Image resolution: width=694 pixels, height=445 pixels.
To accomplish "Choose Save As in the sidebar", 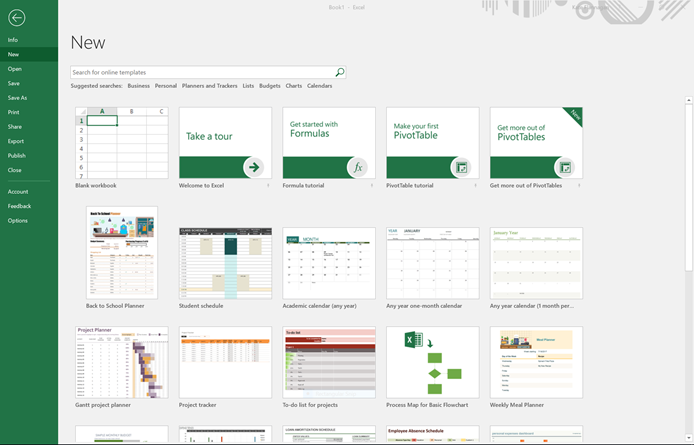I will click(x=29, y=98).
